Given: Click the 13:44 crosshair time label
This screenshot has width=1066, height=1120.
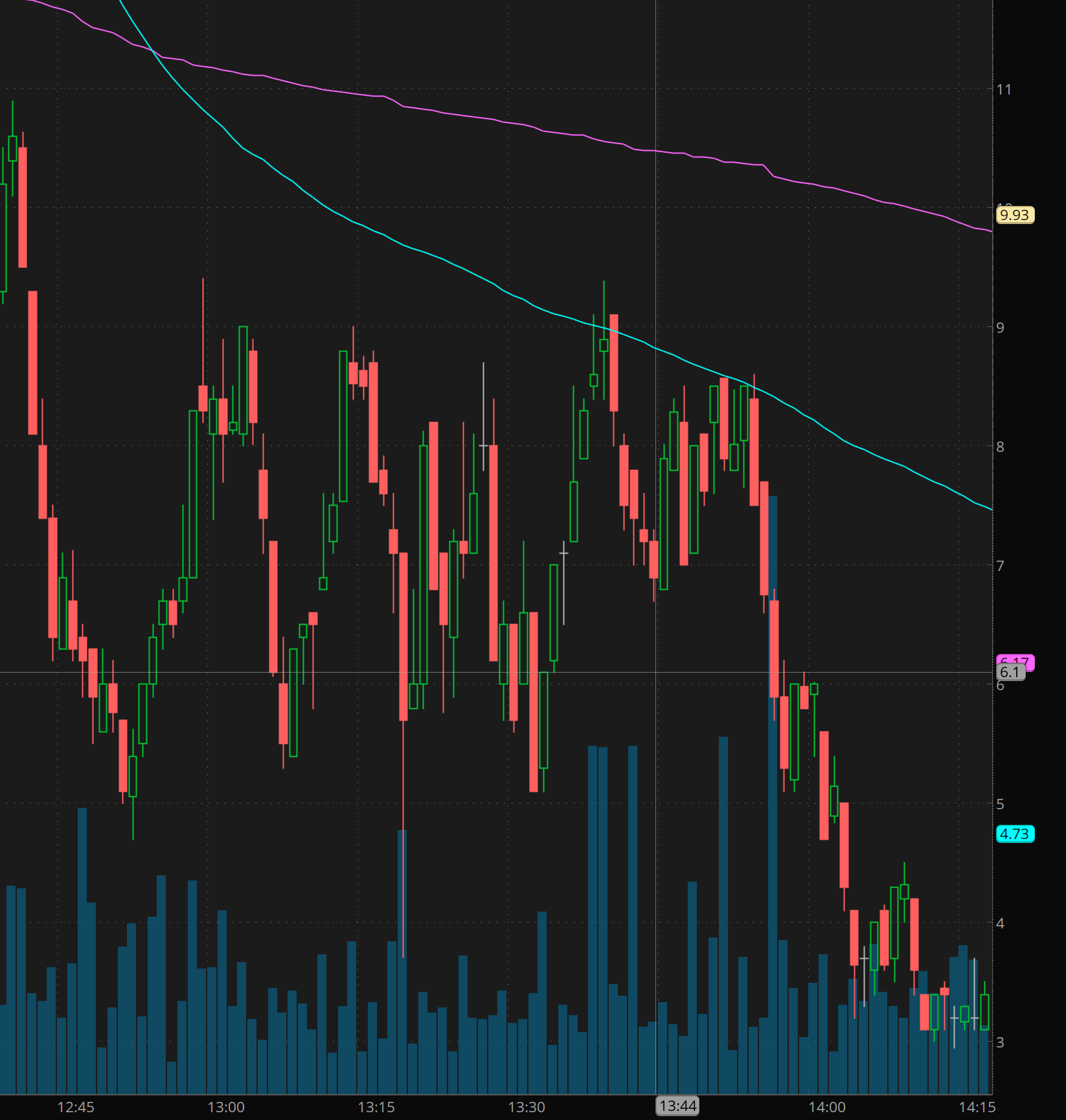Looking at the screenshot, I should click(678, 1106).
